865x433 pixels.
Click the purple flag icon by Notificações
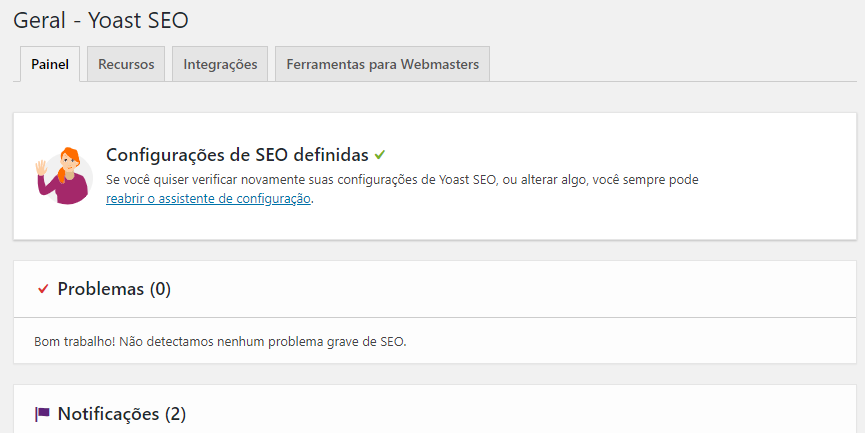(x=42, y=414)
